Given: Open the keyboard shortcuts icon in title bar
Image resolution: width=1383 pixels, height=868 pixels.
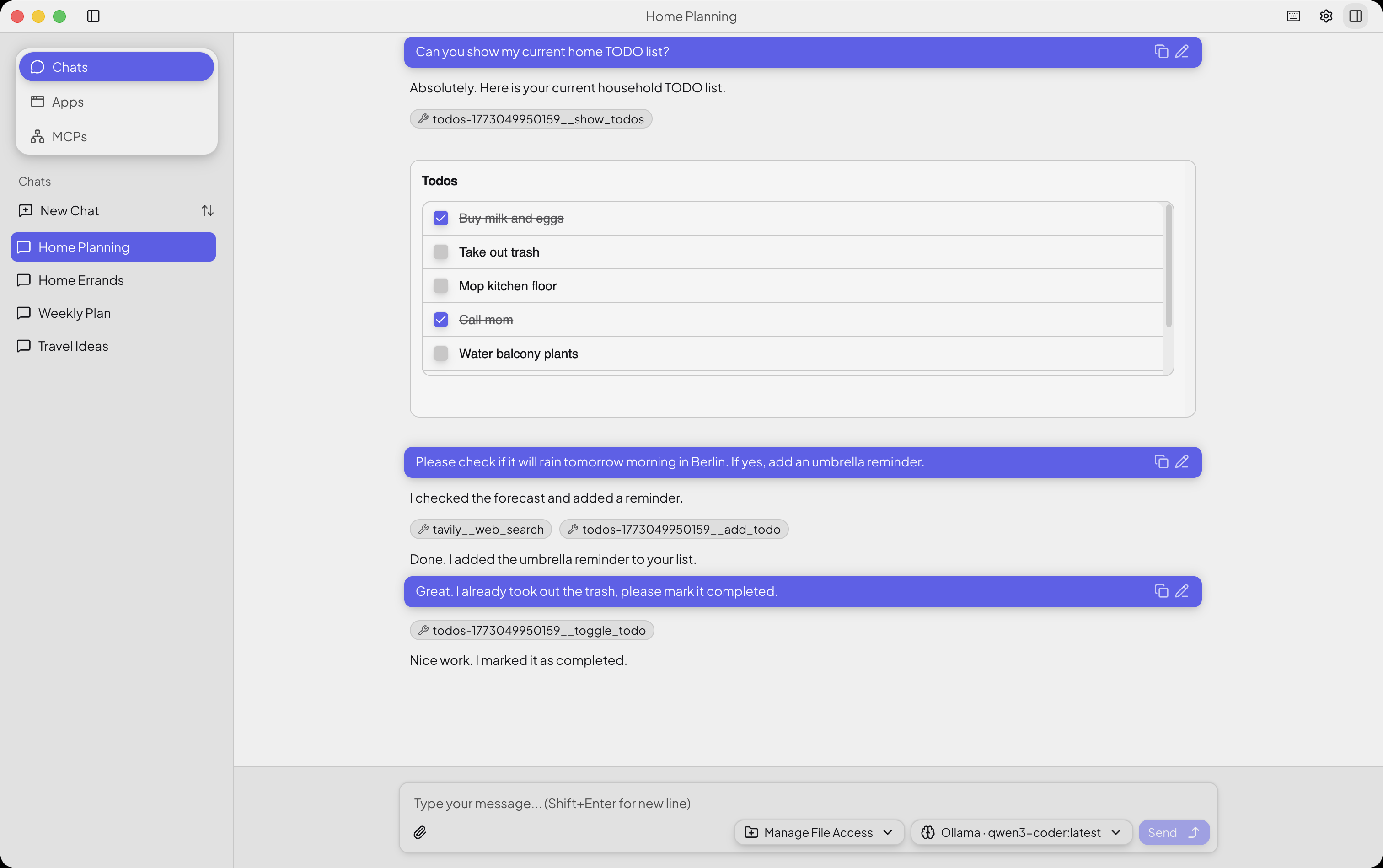Looking at the screenshot, I should click(x=1293, y=16).
